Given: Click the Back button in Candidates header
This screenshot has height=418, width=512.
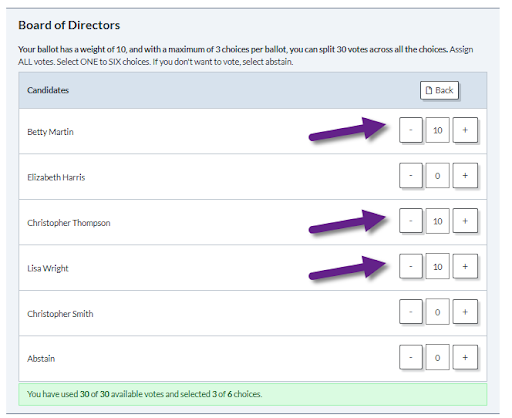Looking at the screenshot, I should 439,90.
